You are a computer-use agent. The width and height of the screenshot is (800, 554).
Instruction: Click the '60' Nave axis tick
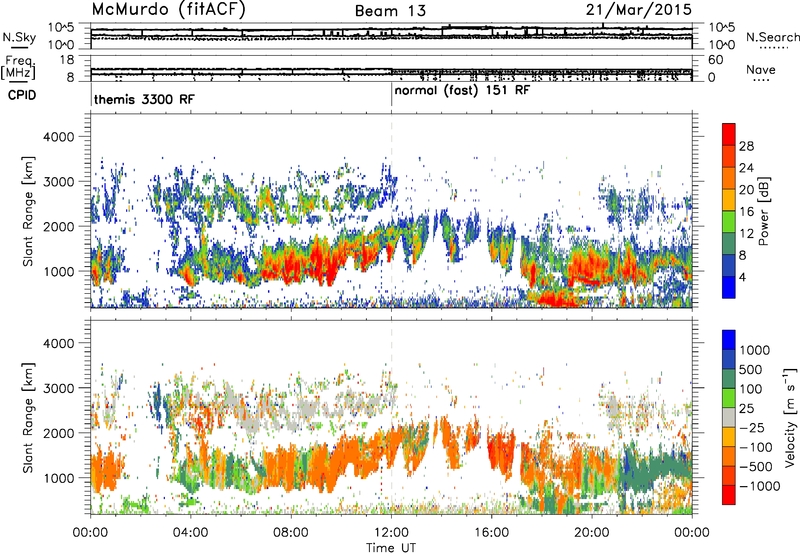tap(715, 60)
